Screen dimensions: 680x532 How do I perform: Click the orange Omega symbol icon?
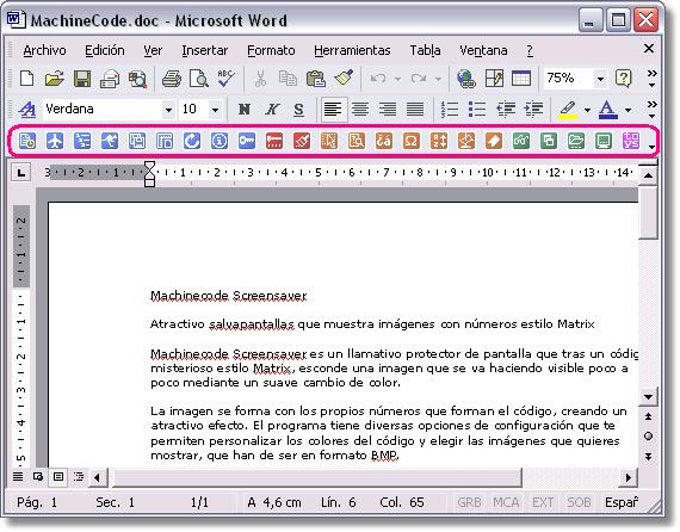(411, 141)
